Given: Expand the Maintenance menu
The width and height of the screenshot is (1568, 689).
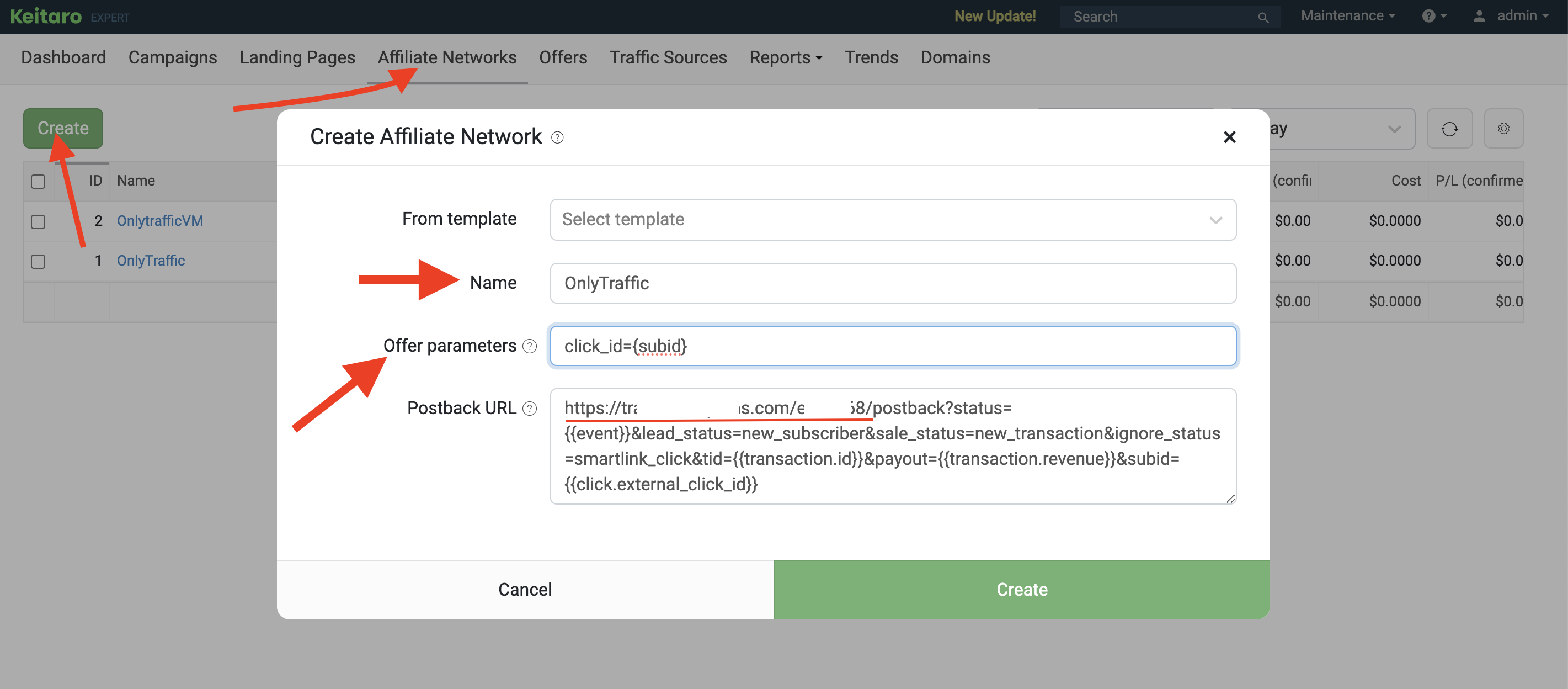Looking at the screenshot, I should [1348, 17].
